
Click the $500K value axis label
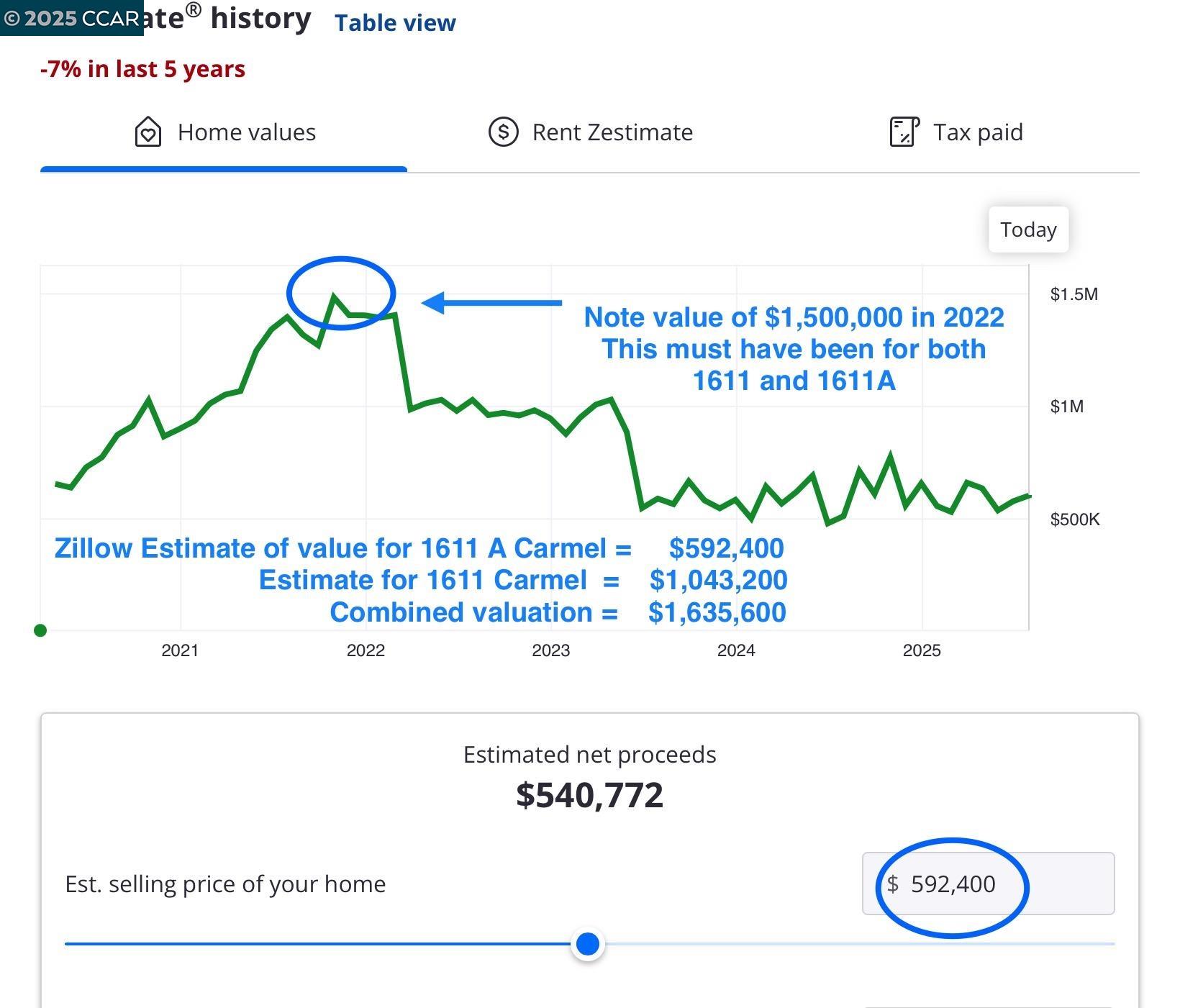[x=1075, y=519]
